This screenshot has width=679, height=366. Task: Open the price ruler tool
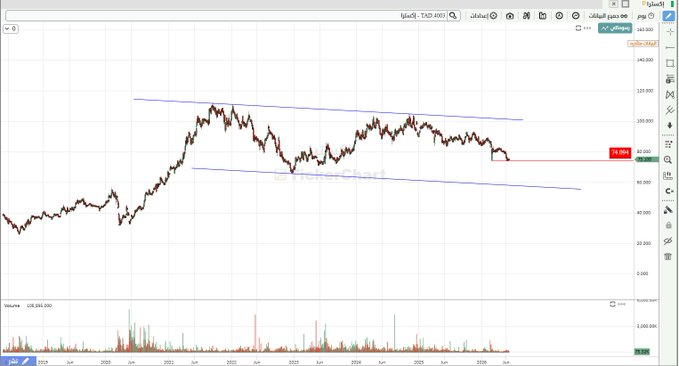tap(668, 175)
